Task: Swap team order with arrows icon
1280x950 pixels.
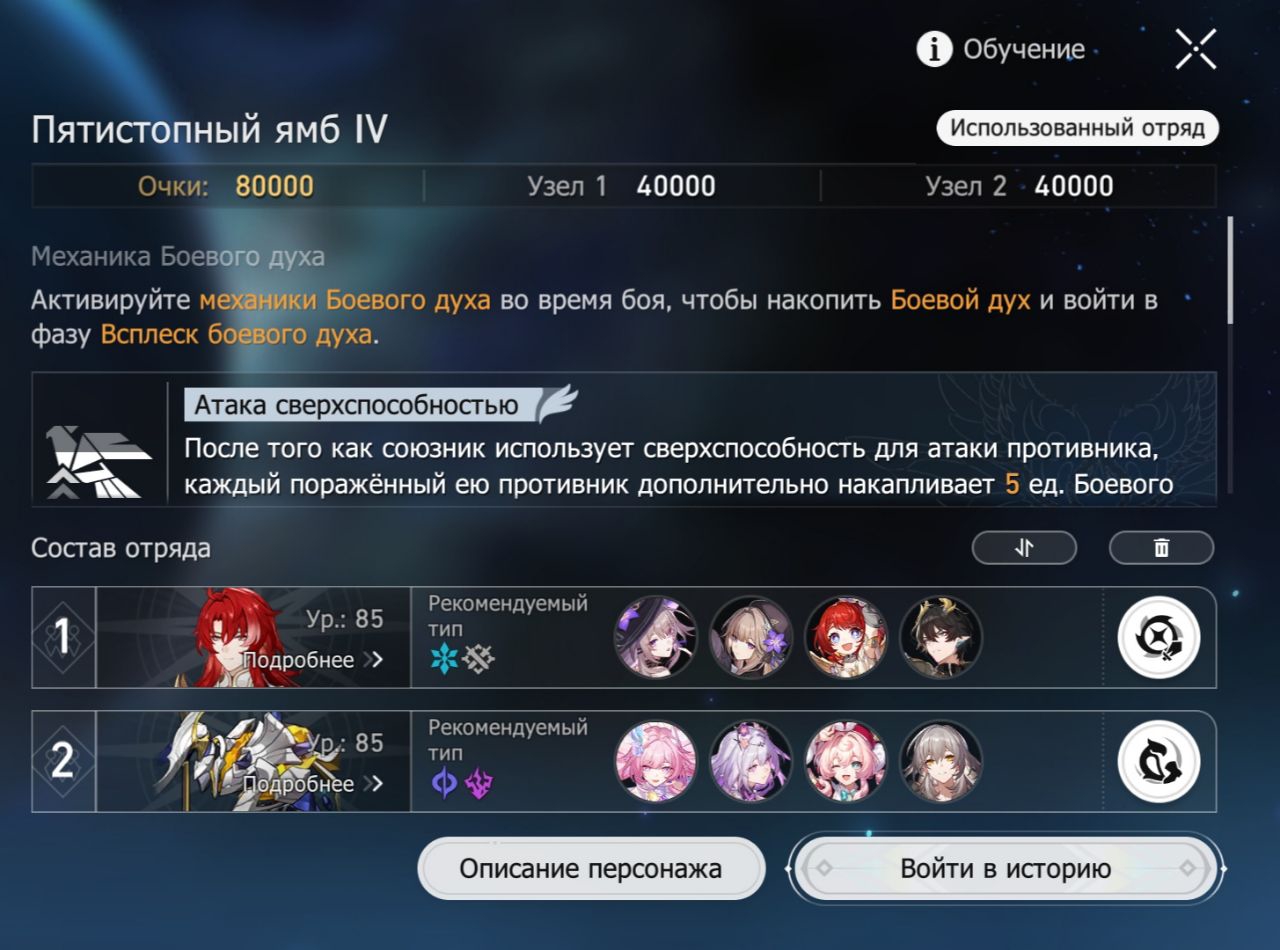Action: coord(1024,547)
